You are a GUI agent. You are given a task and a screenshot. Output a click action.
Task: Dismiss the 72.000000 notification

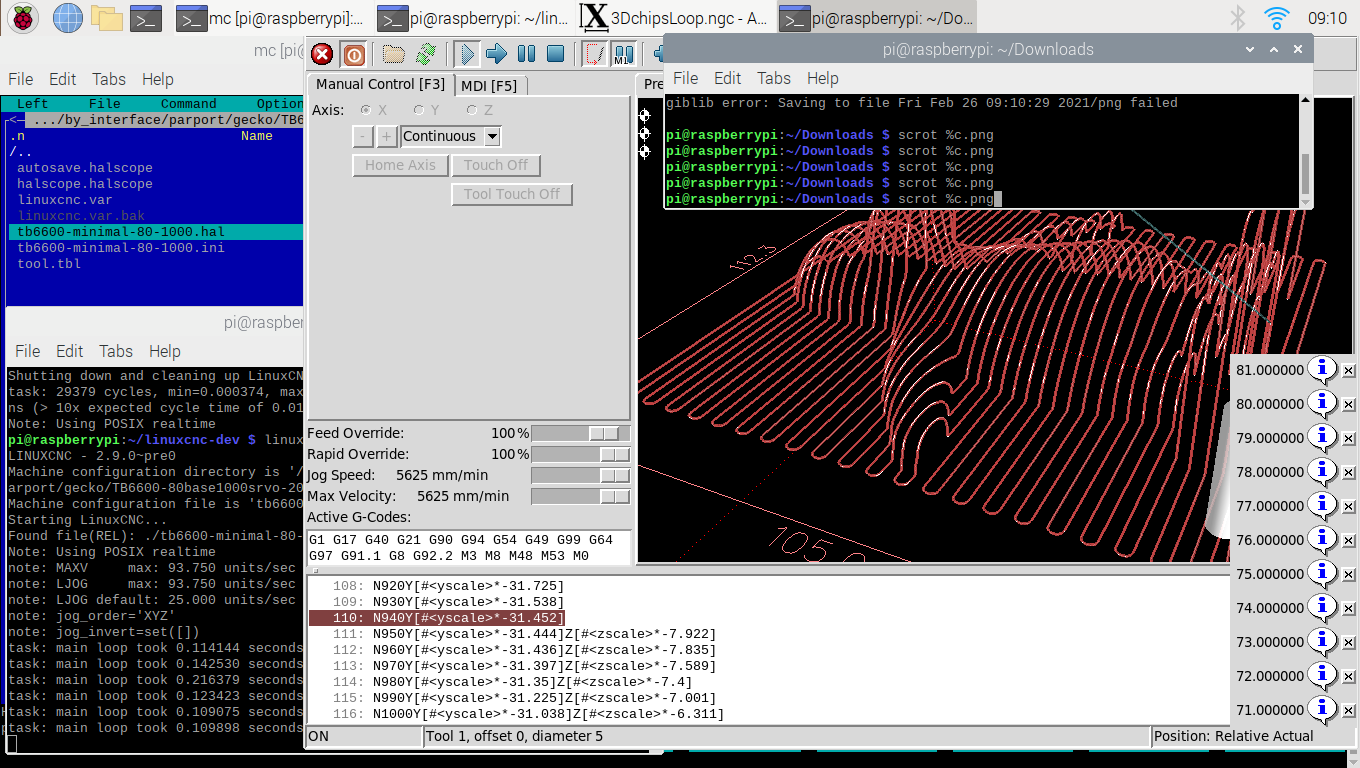tap(1348, 676)
